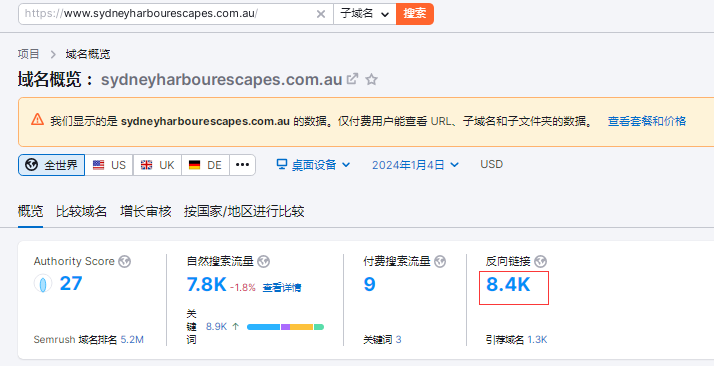Switch to the 概览 tab
The height and width of the screenshot is (366, 714).
(31, 211)
